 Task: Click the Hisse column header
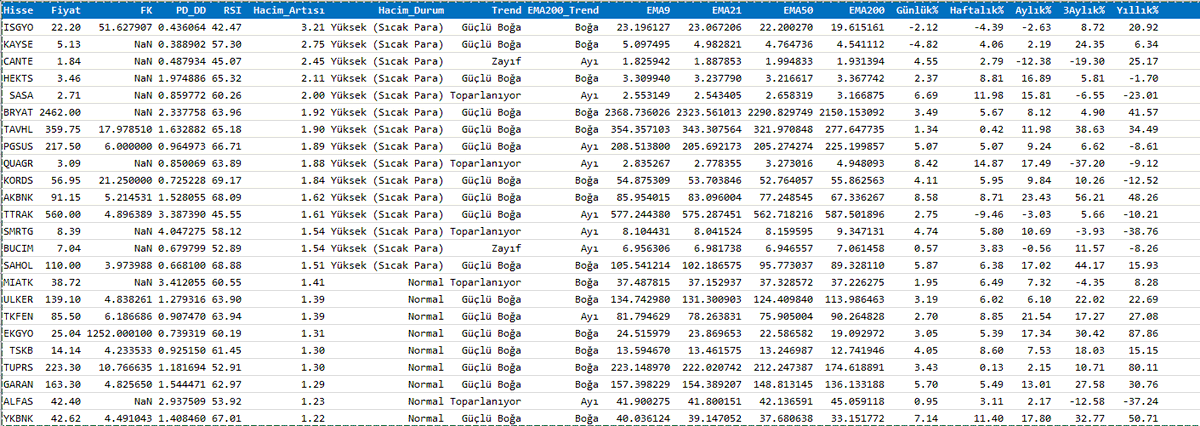(x=19, y=11)
